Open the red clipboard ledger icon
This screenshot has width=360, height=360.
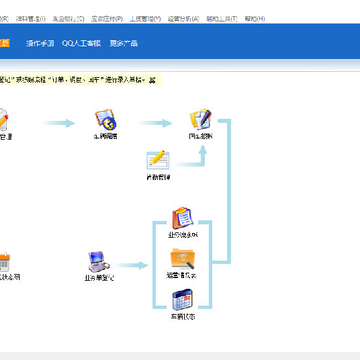(x=183, y=218)
